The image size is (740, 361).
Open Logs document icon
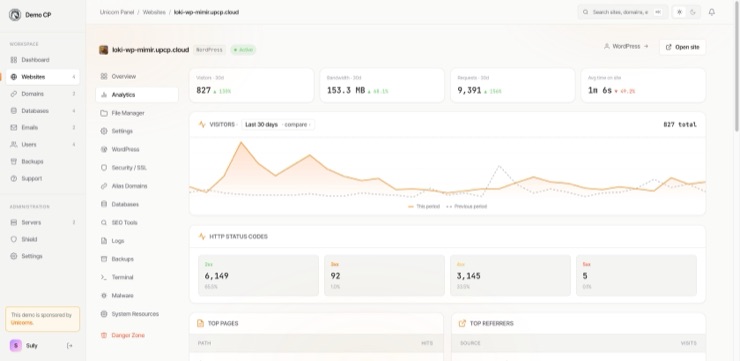104,241
